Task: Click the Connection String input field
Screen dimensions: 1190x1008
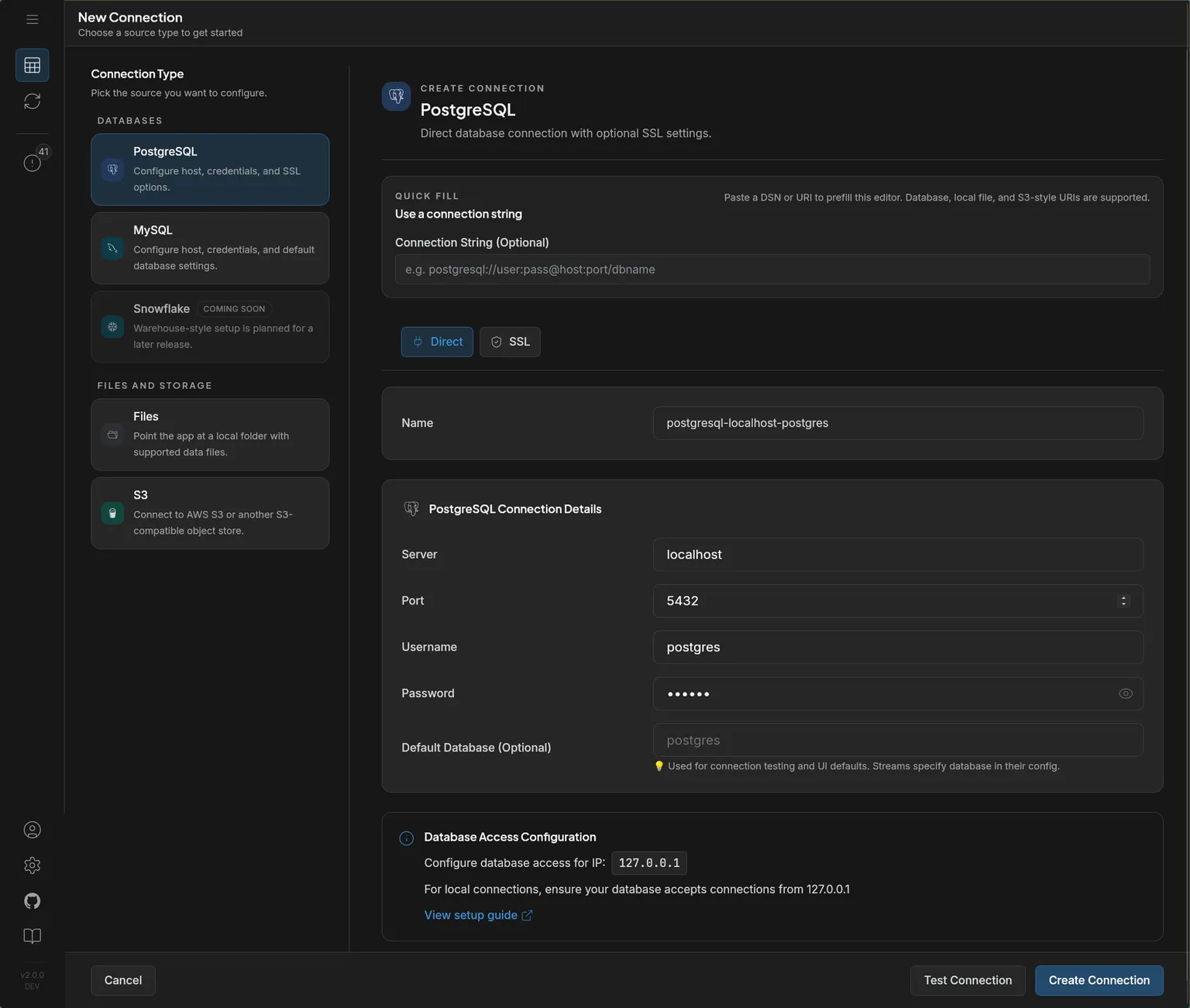Action: pyautogui.click(x=772, y=270)
